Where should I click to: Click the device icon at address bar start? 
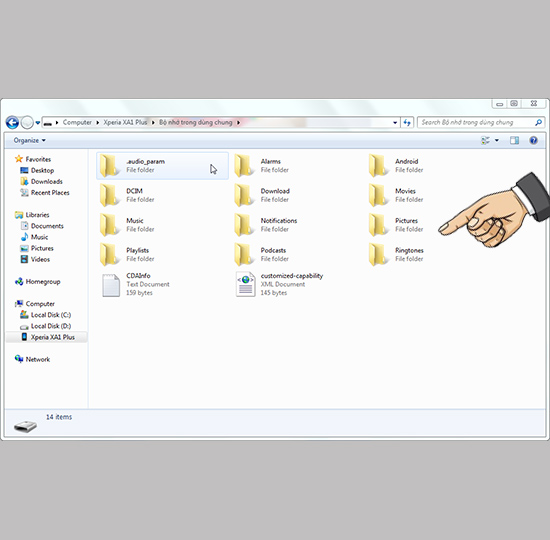(48, 123)
